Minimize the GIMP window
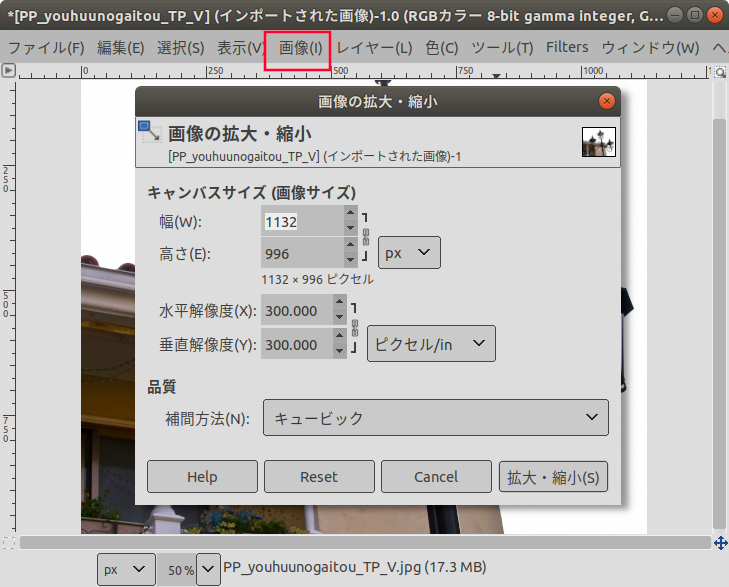The width and height of the screenshot is (729, 587). (x=675, y=15)
